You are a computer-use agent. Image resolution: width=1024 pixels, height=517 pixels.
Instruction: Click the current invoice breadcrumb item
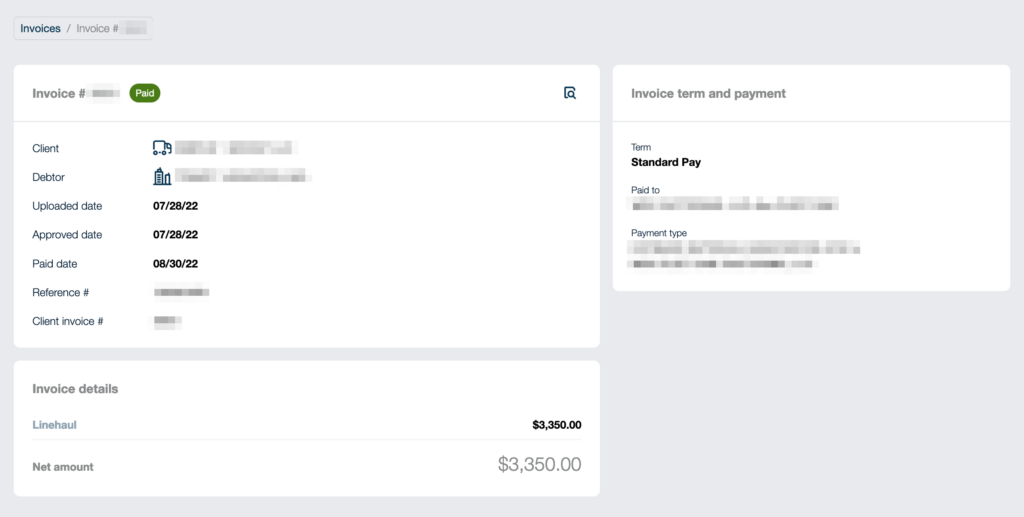(111, 28)
